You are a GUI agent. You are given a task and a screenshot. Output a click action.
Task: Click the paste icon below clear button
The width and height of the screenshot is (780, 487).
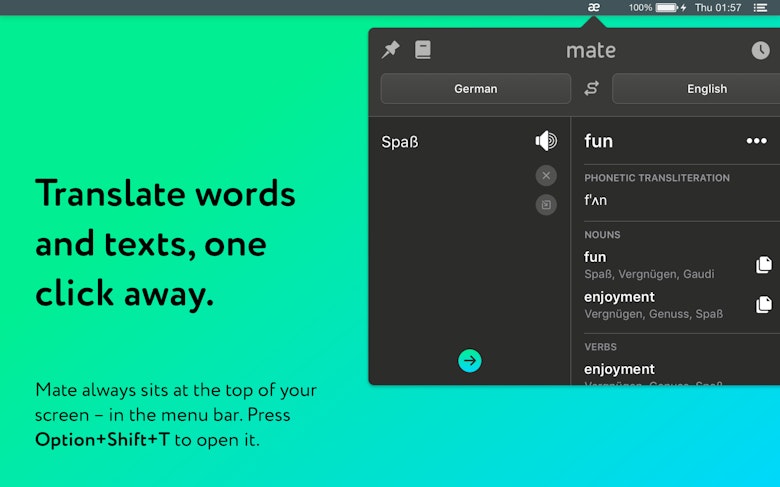point(546,204)
